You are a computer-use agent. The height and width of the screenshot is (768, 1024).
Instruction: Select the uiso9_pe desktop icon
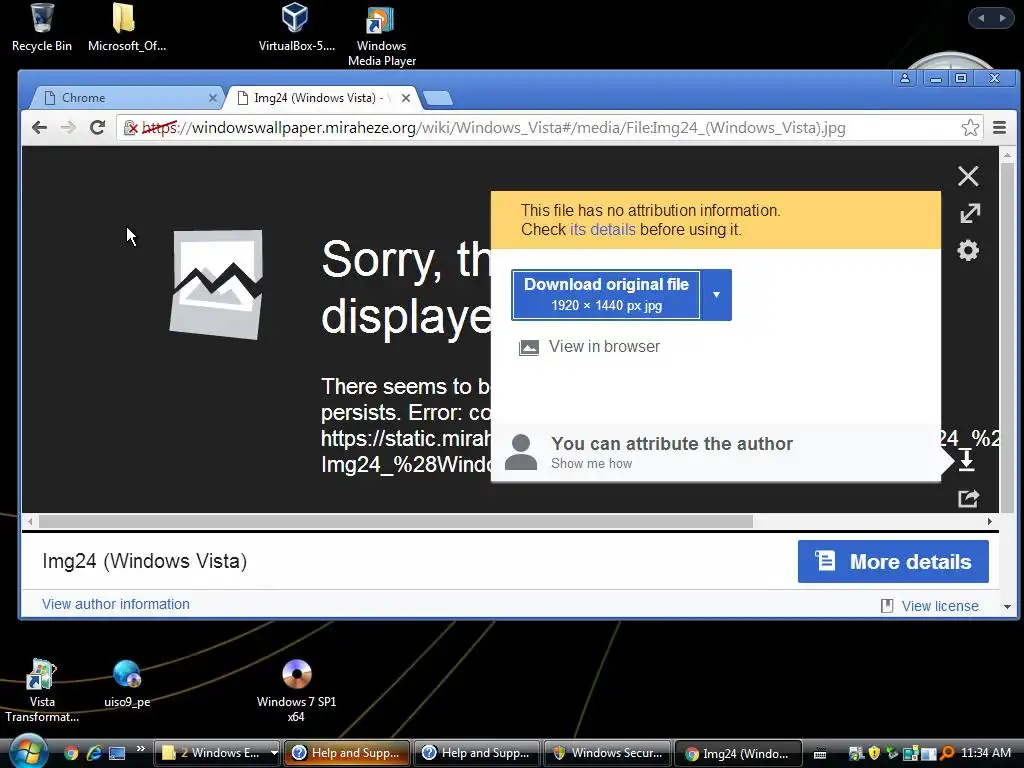tap(127, 684)
